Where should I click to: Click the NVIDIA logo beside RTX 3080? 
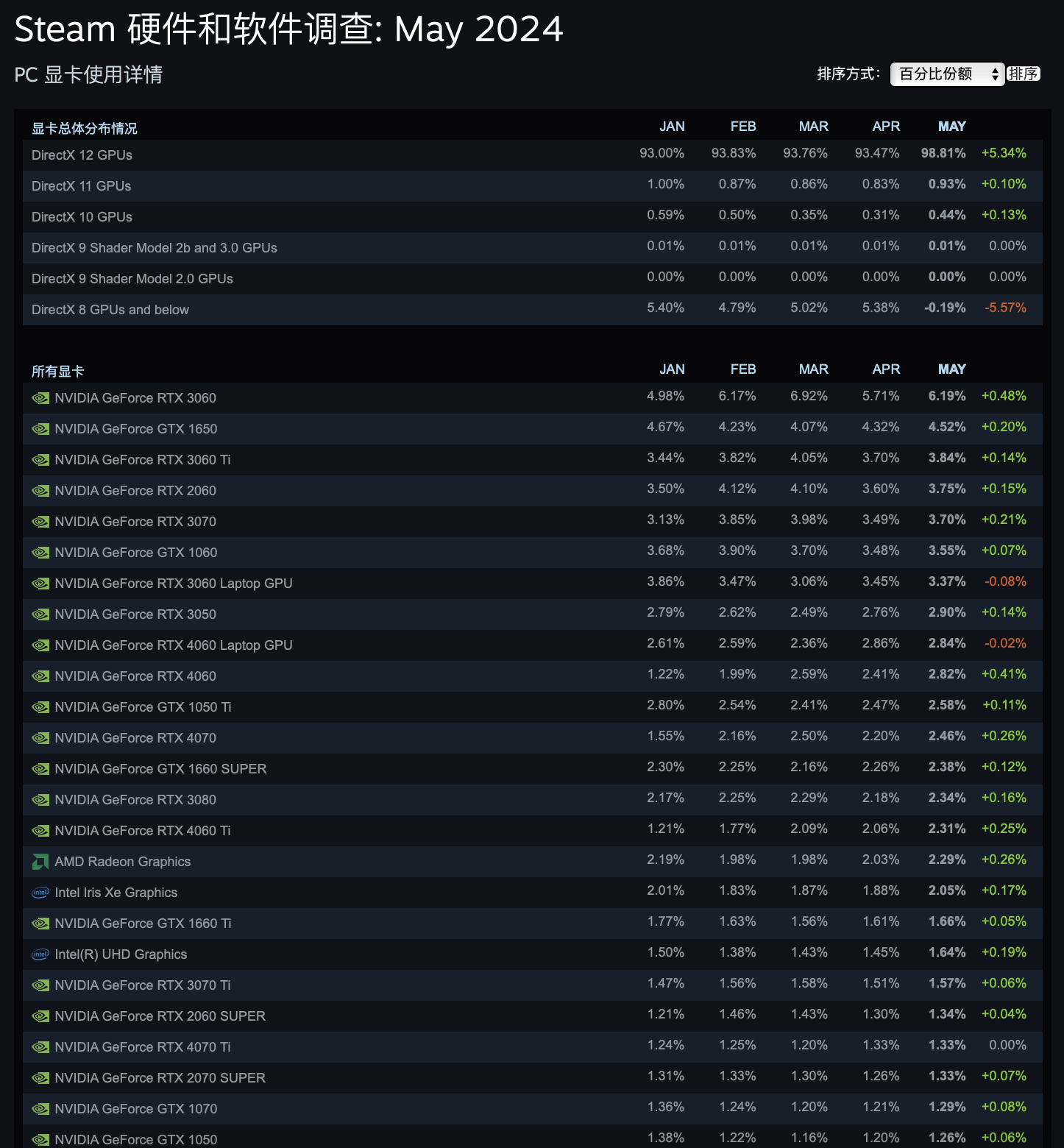(x=41, y=799)
